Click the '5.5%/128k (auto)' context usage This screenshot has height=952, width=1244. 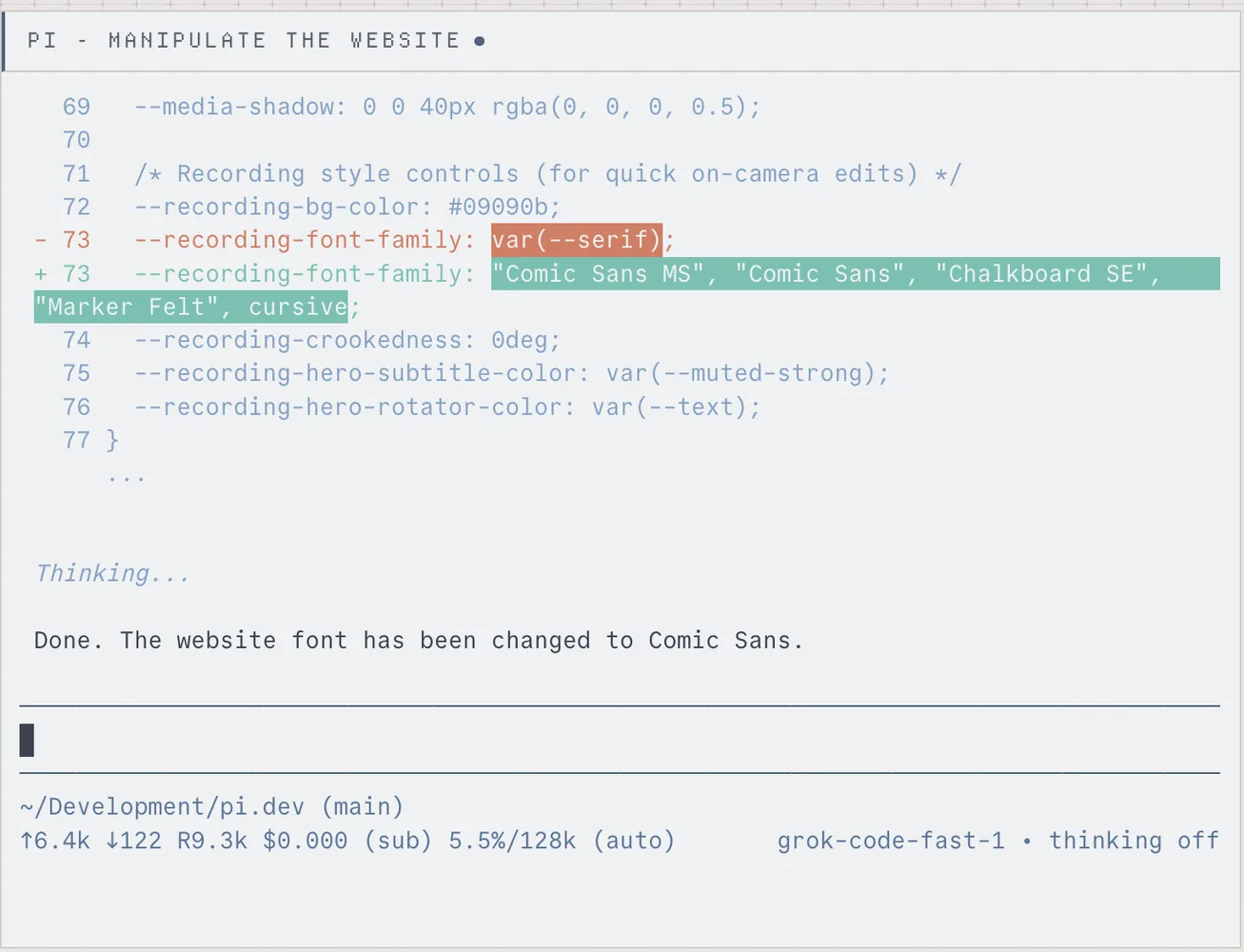pyautogui.click(x=562, y=841)
